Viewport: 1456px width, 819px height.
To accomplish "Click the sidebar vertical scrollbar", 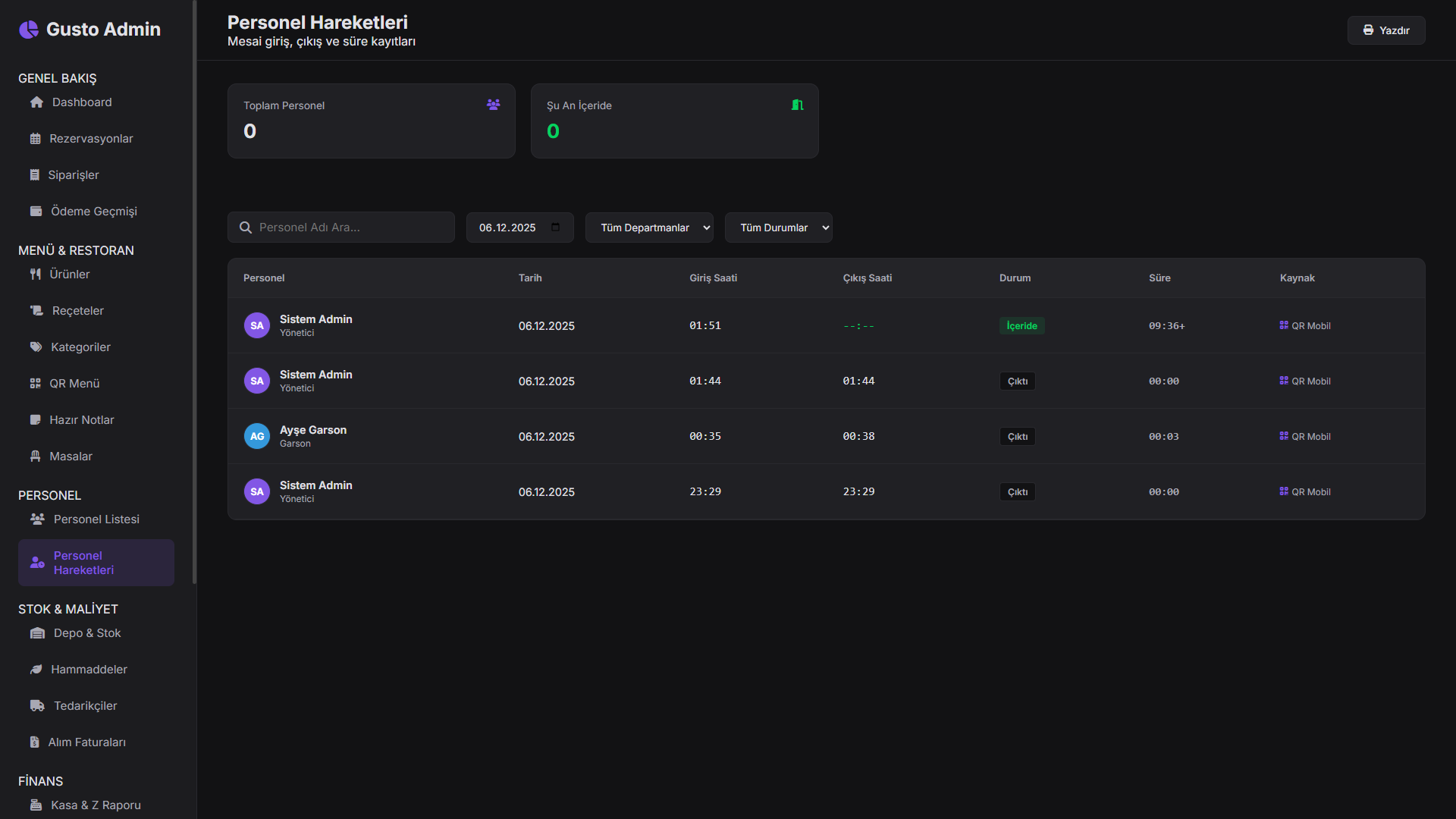I will pyautogui.click(x=195, y=292).
